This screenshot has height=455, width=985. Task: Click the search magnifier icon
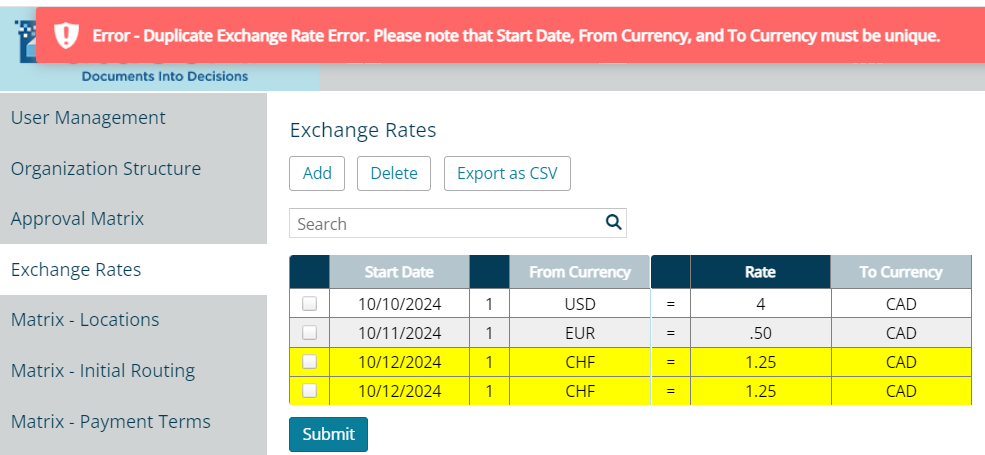[x=614, y=223]
